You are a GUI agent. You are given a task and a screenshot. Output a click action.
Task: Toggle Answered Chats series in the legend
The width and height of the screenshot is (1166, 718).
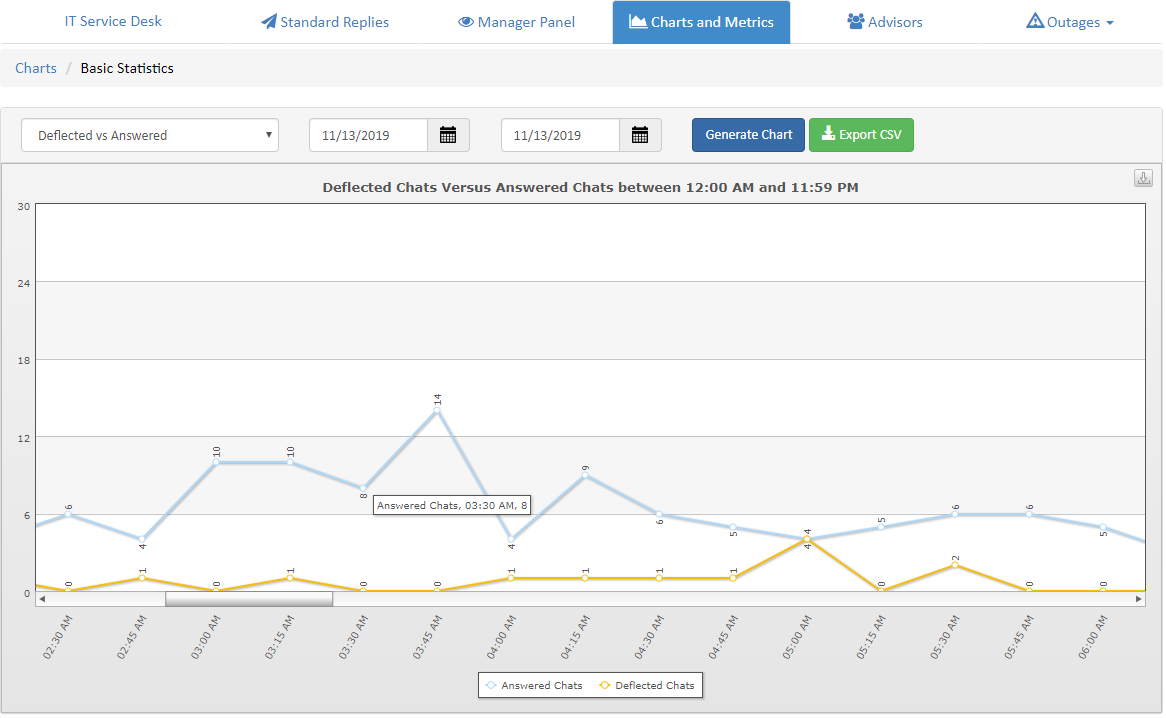pos(534,685)
